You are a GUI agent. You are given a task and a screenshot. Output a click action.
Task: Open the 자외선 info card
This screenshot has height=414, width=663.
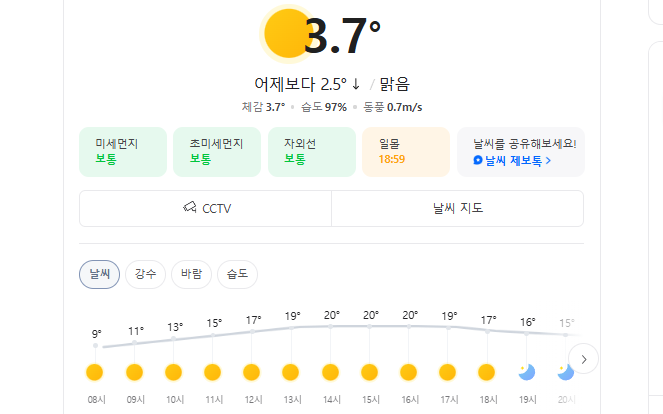click(x=311, y=151)
